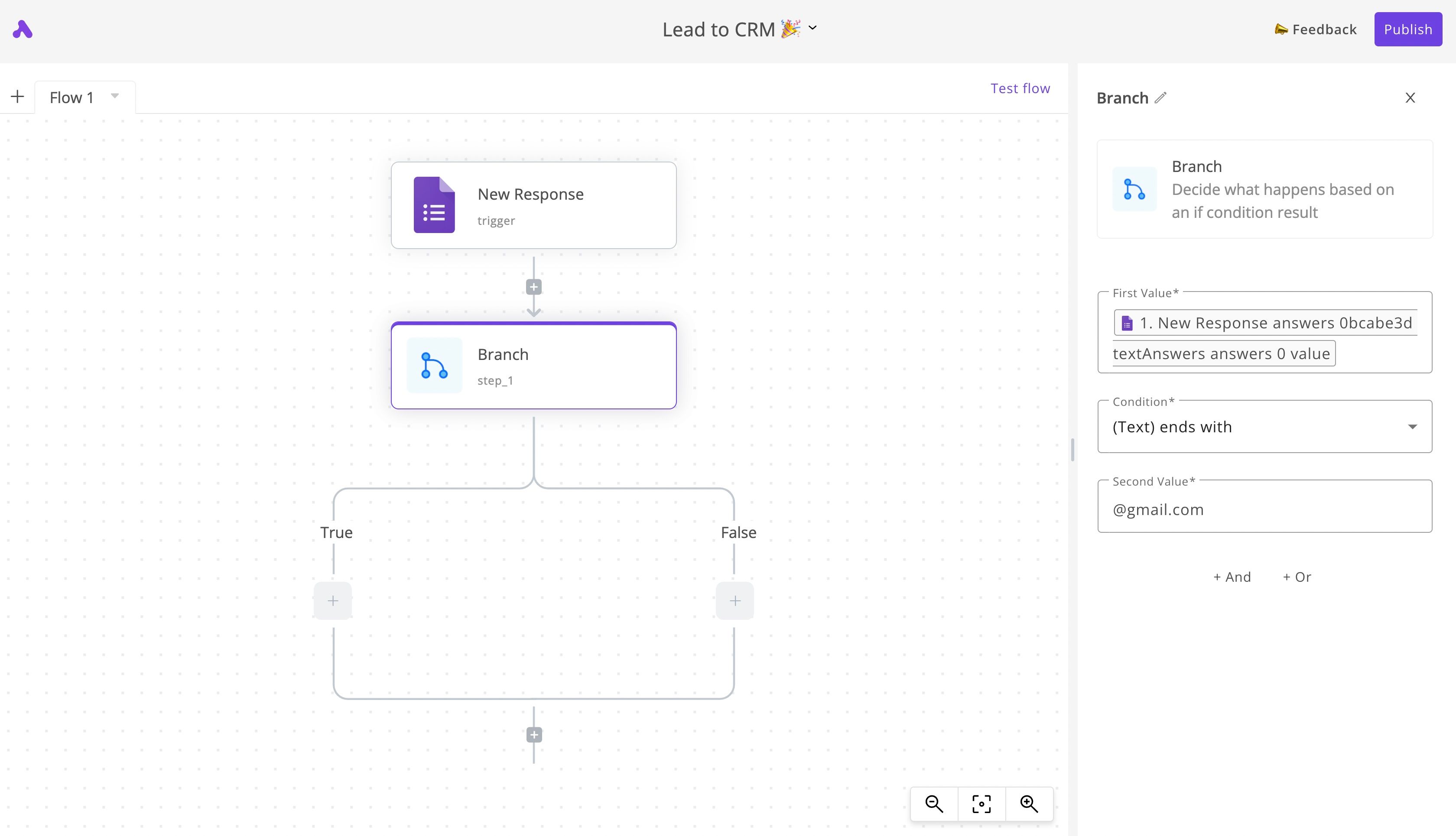Open the Lead to CRM title dropdown
Screen dimensions: 1456x836
pyautogui.click(x=812, y=28)
